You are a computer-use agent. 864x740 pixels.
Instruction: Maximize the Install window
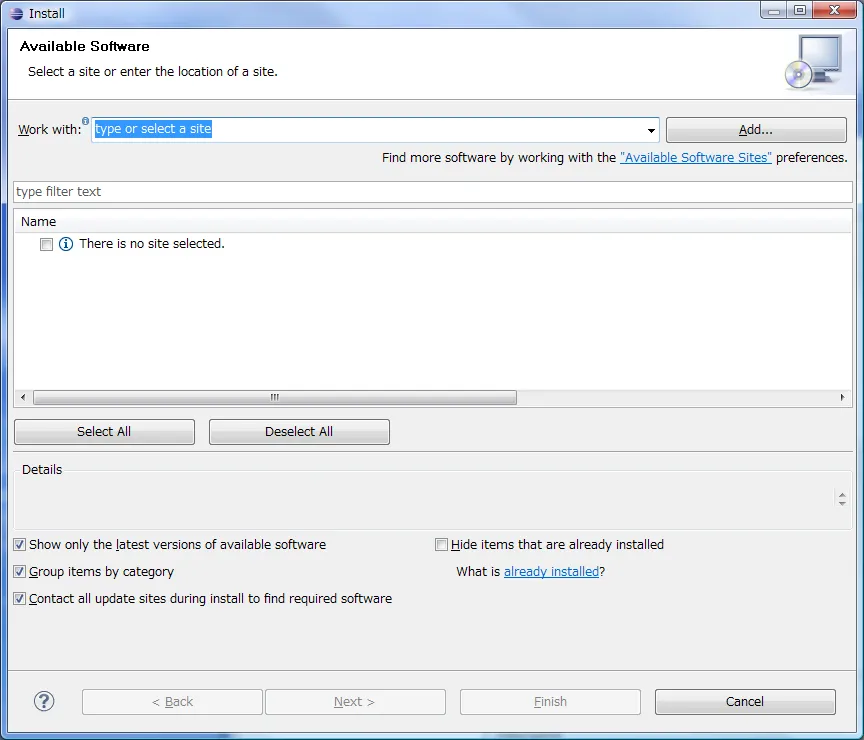[x=800, y=10]
